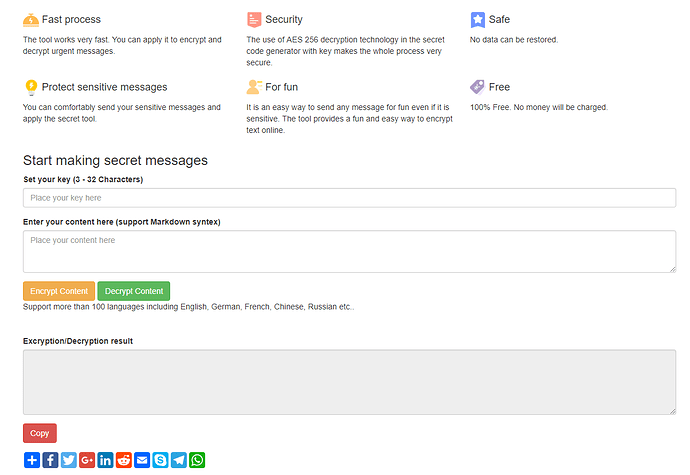Click the 'Safe' heading text
This screenshot has height=475, width=690.
tap(499, 19)
